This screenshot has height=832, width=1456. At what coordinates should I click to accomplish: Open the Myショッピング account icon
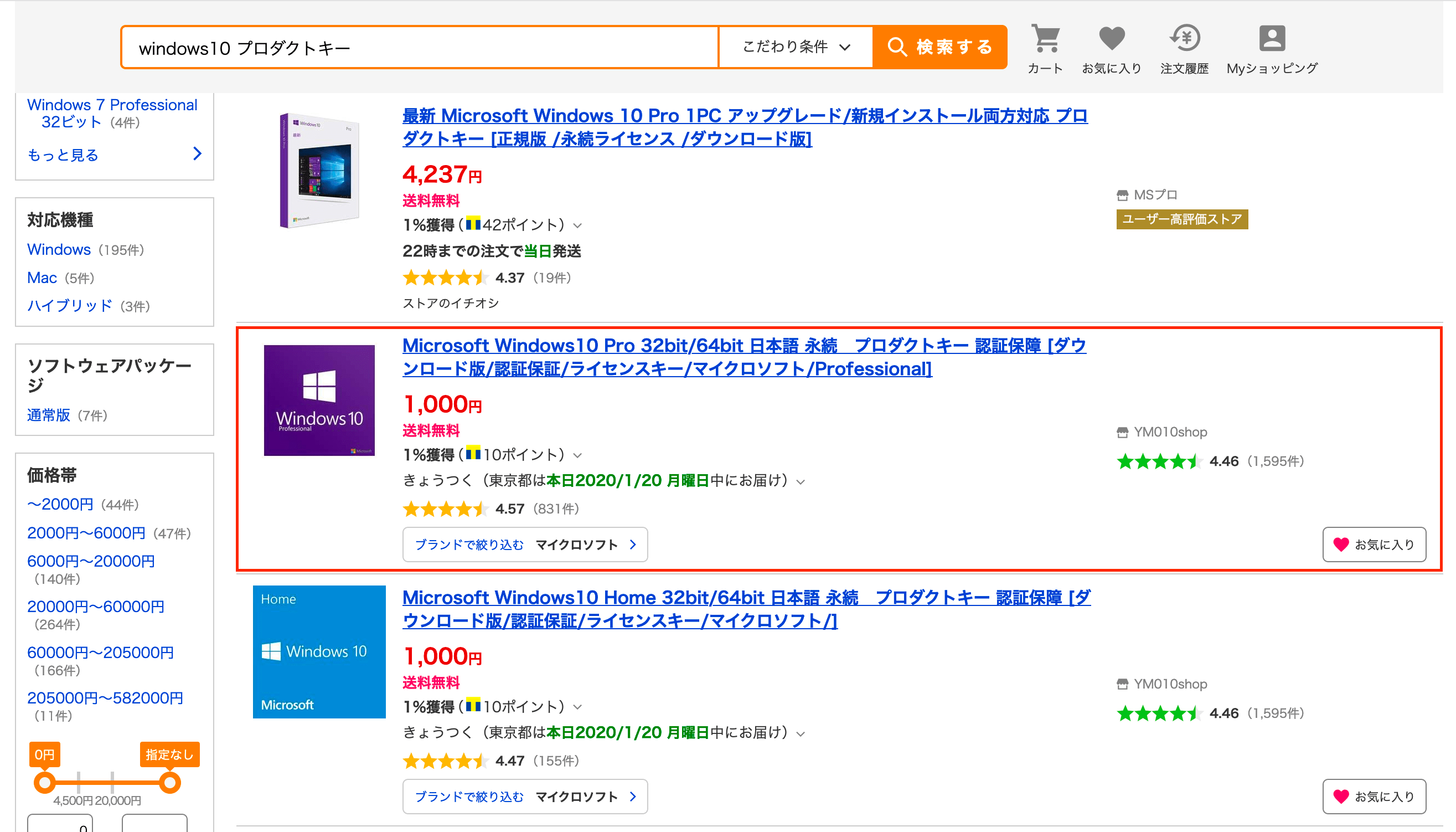coord(1272,49)
